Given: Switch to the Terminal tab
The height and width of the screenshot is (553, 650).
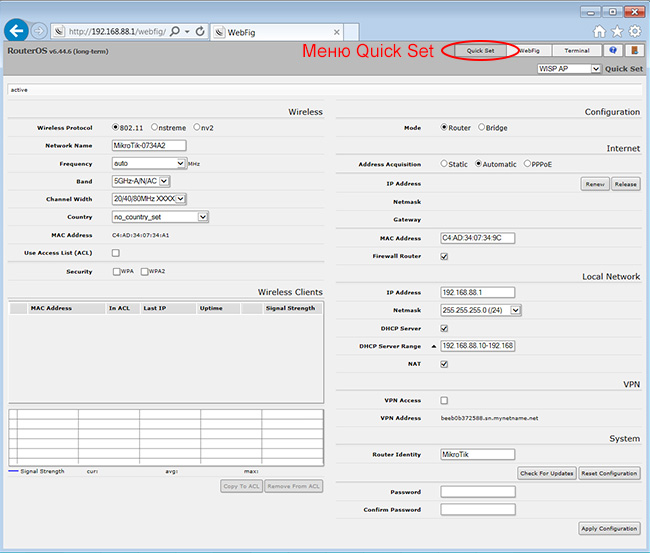Looking at the screenshot, I should pos(576,50).
